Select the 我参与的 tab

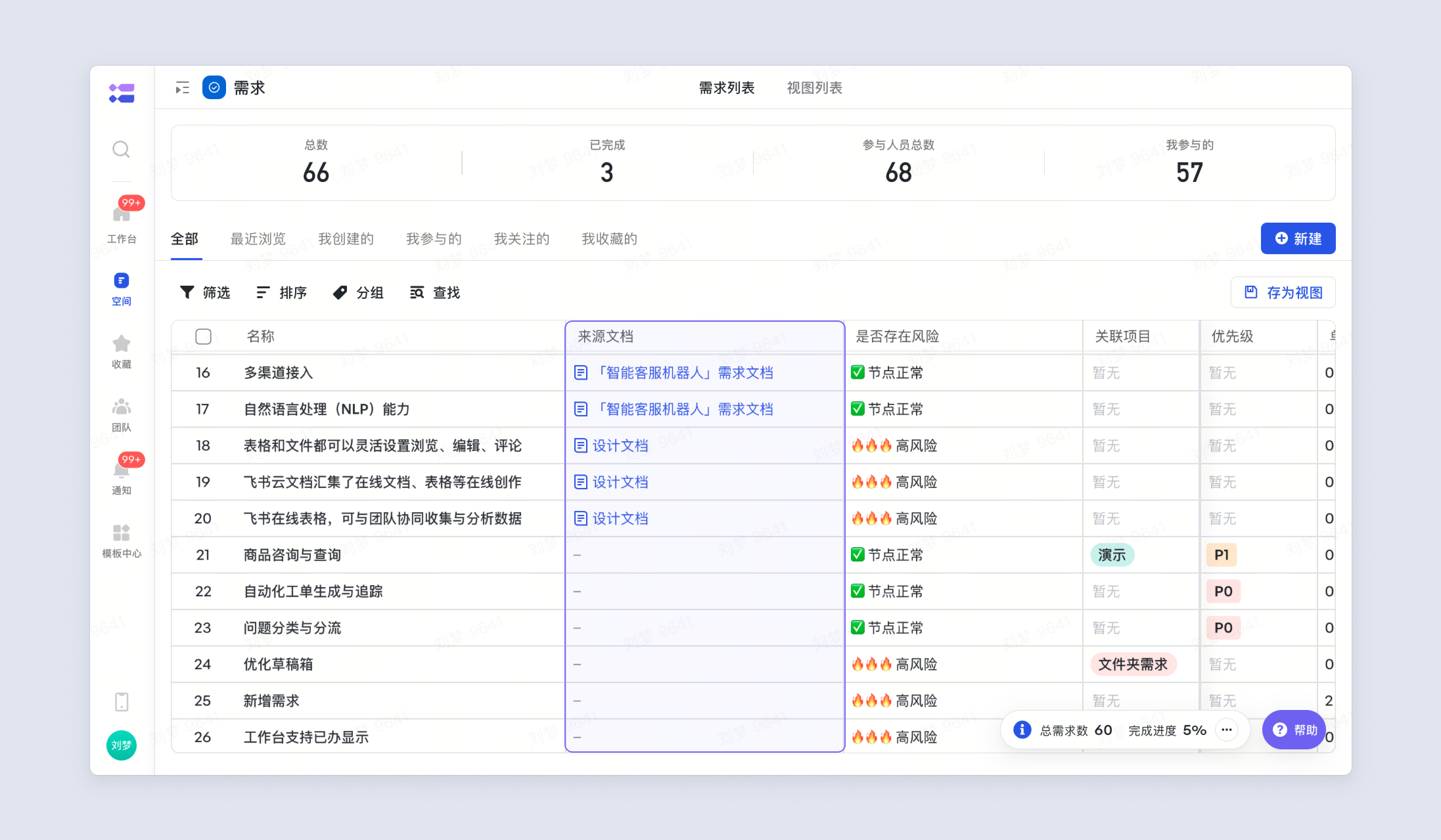(x=433, y=239)
